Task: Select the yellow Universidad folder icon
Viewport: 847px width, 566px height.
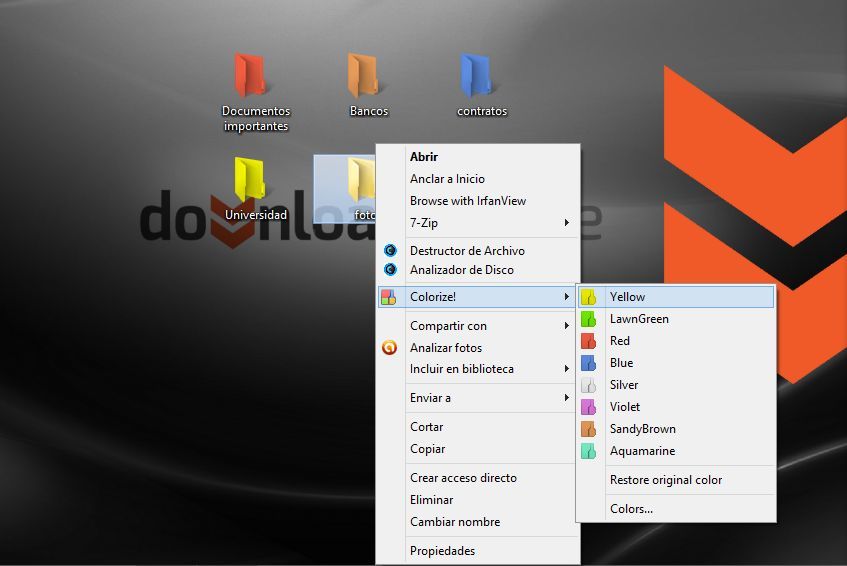Action: point(250,179)
